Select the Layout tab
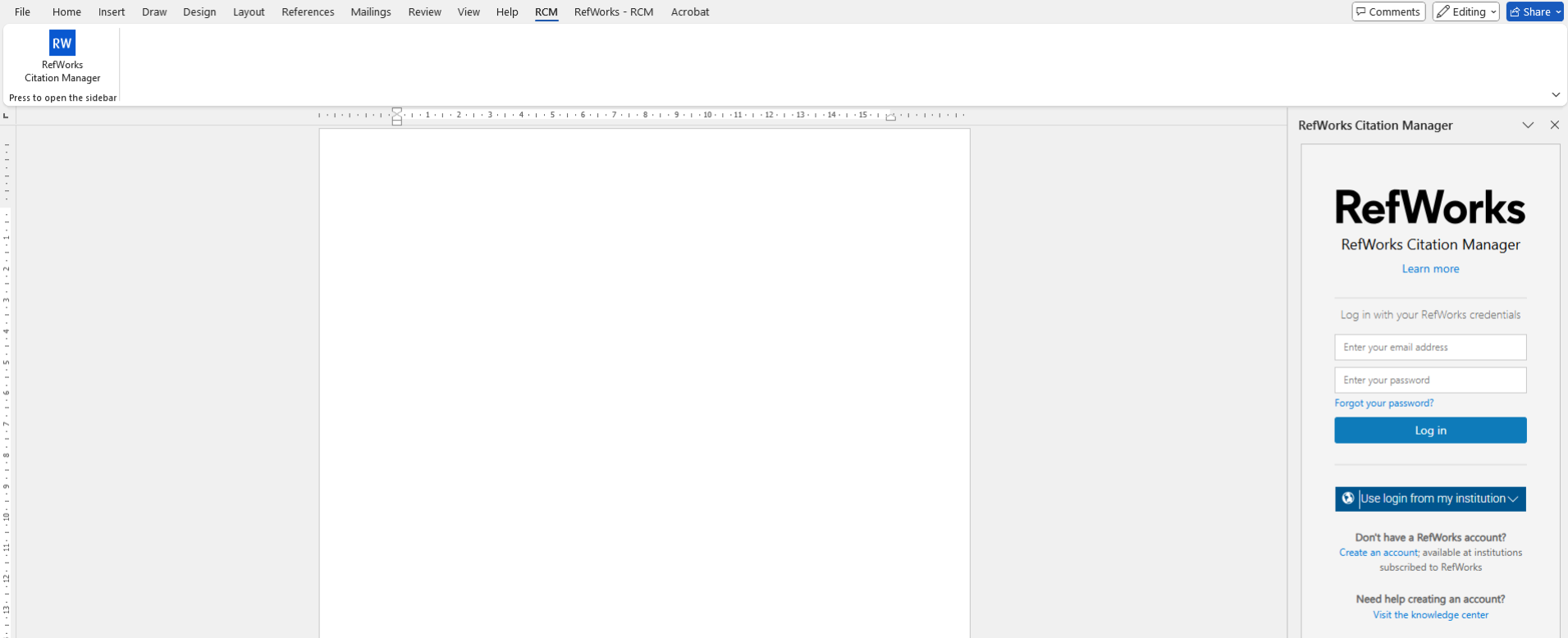 249,11
